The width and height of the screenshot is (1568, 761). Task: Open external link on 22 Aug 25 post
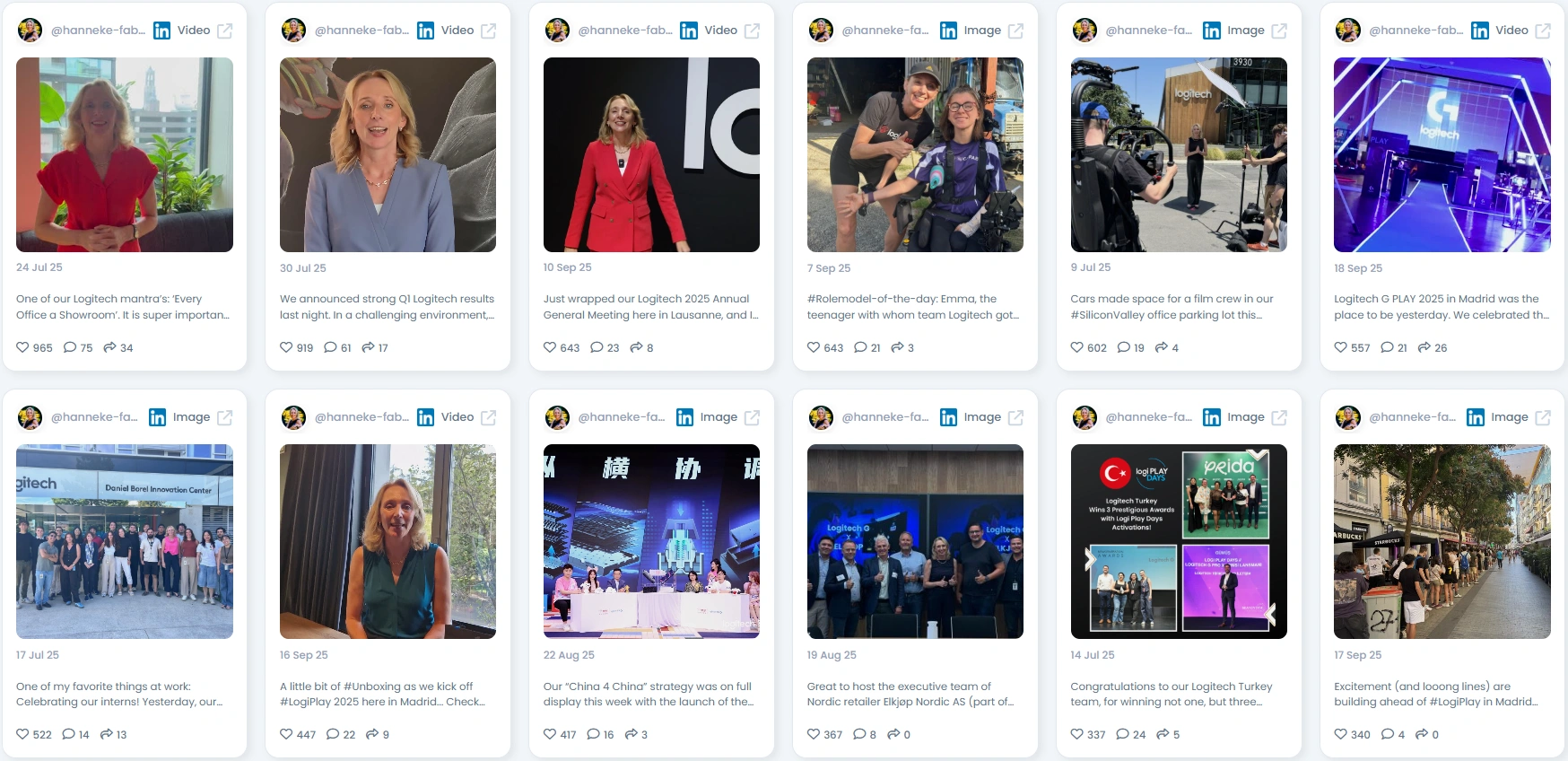(753, 417)
